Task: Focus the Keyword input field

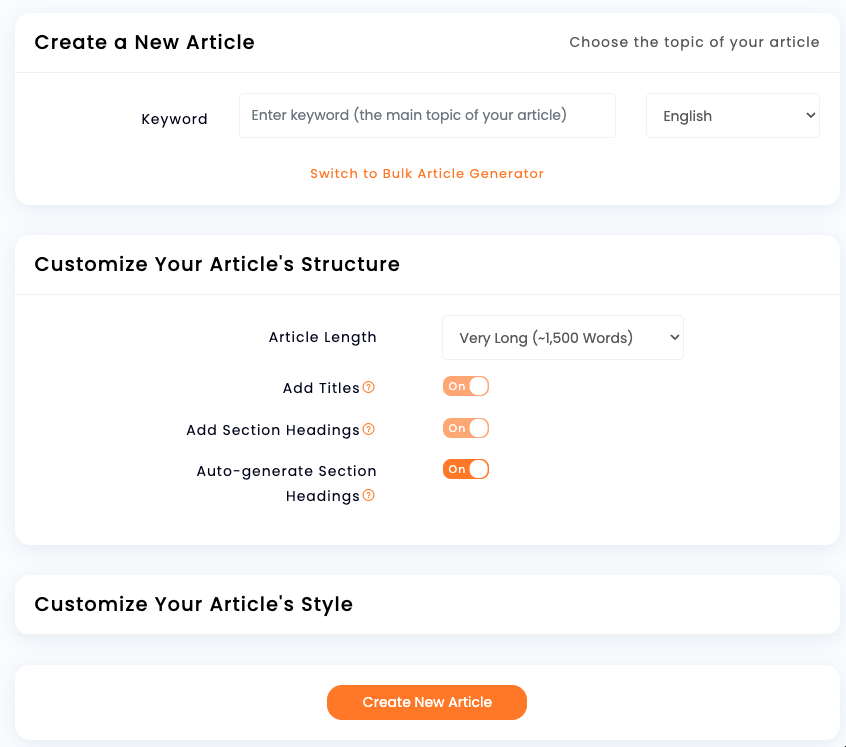Action: click(427, 115)
